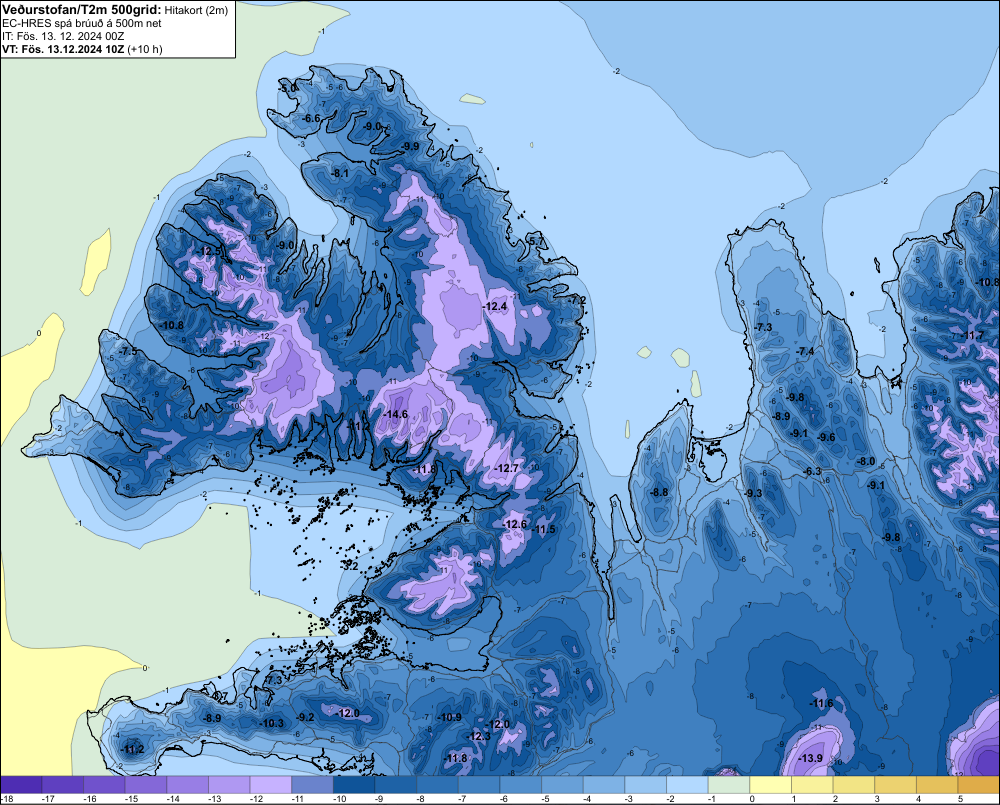Click the legend swatch between -6 and -5

click(x=520, y=784)
